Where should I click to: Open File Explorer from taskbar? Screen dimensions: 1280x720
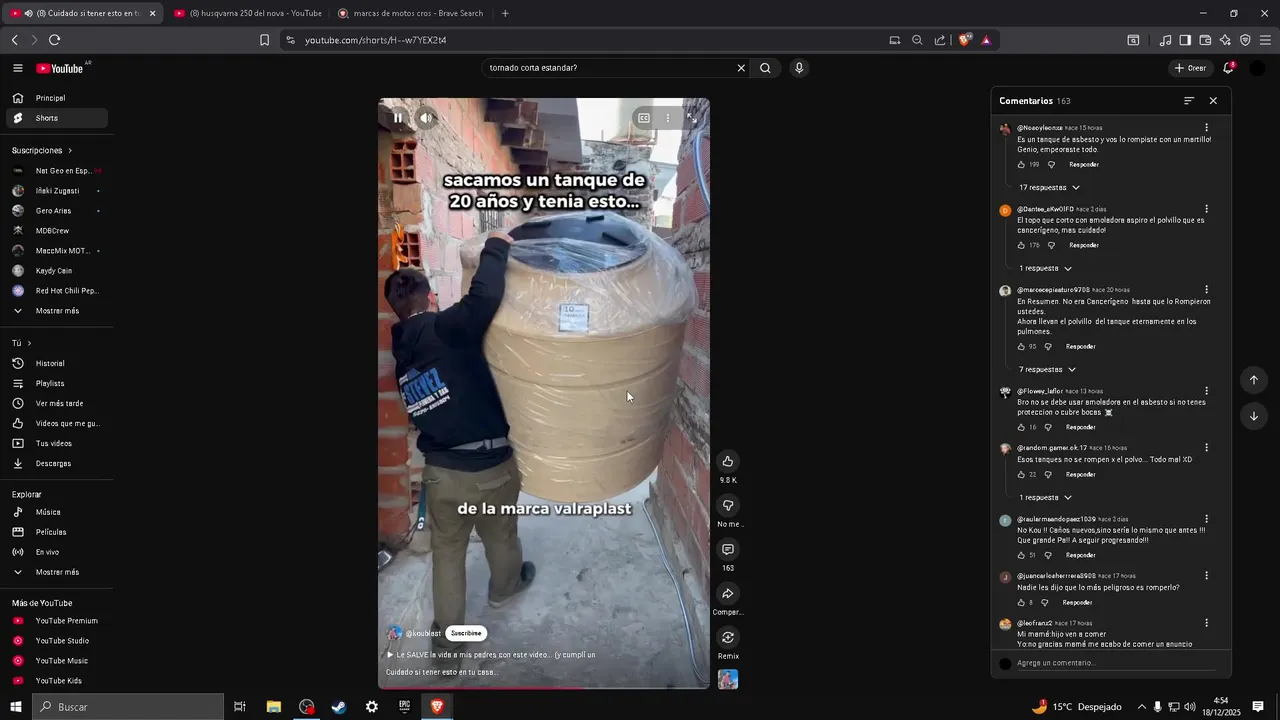coord(274,707)
